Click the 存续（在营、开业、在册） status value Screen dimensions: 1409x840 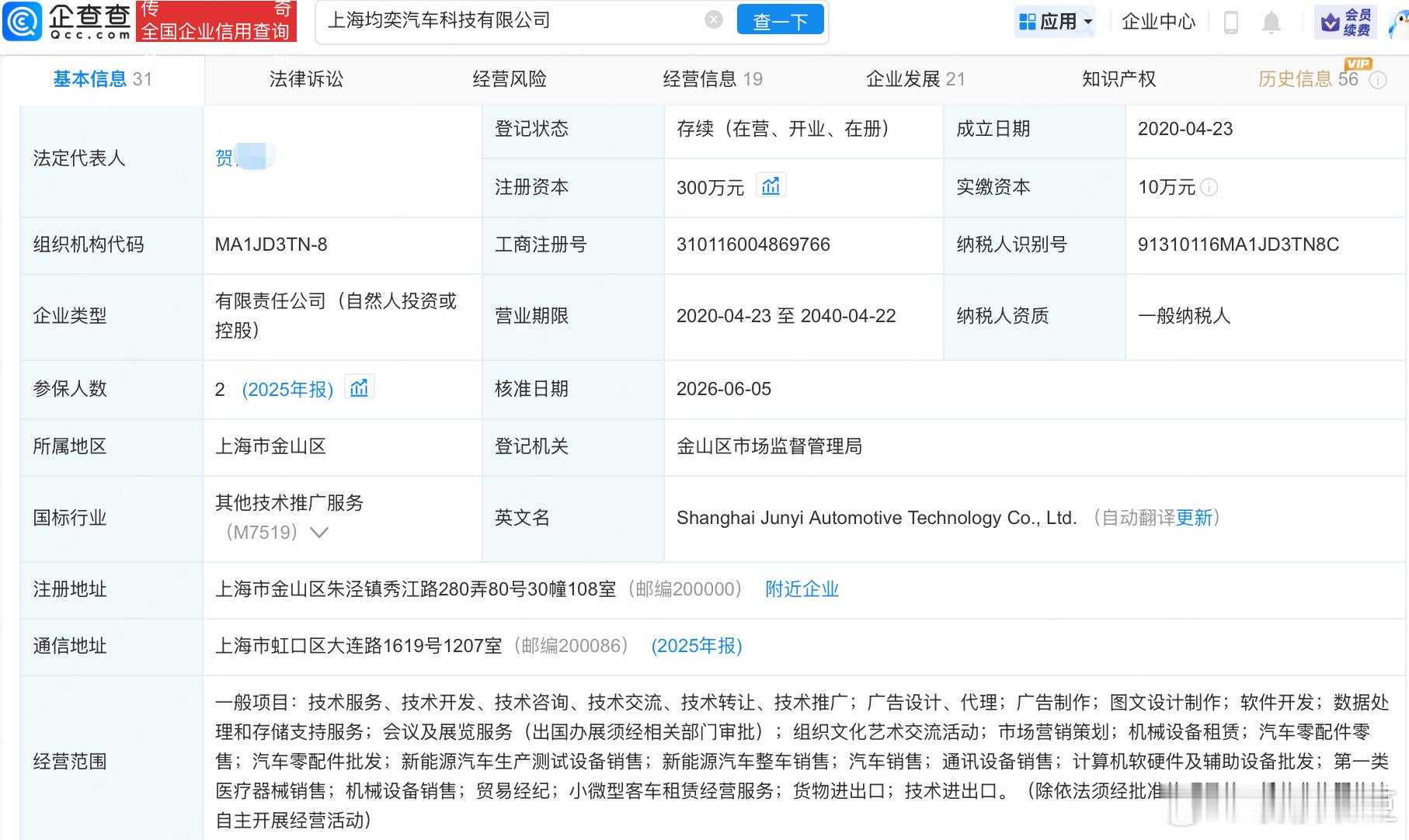782,129
